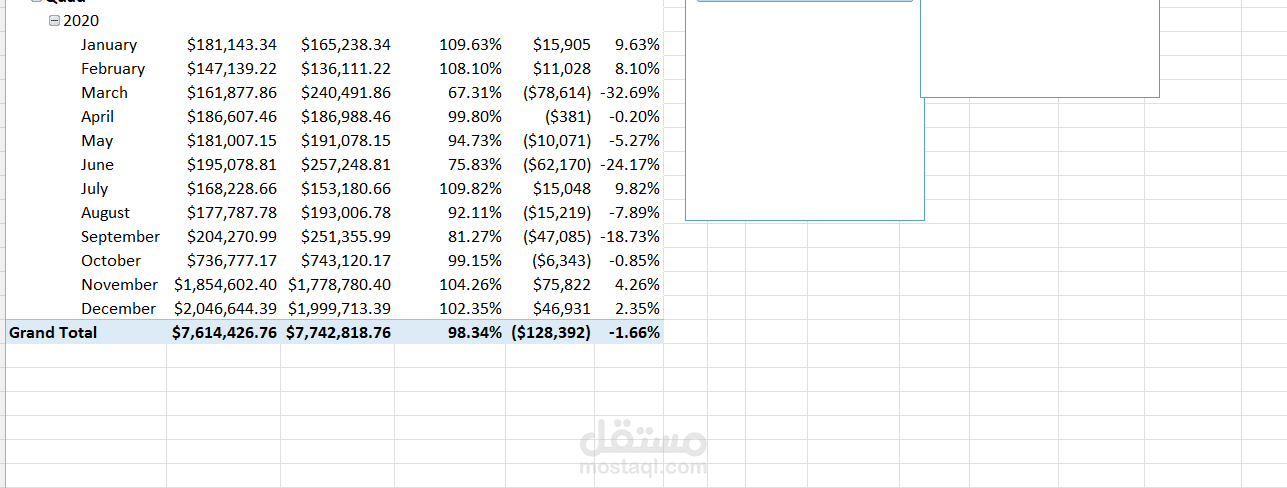This screenshot has height=488, width=1287.
Task: Select the October row label
Action: pos(111,261)
